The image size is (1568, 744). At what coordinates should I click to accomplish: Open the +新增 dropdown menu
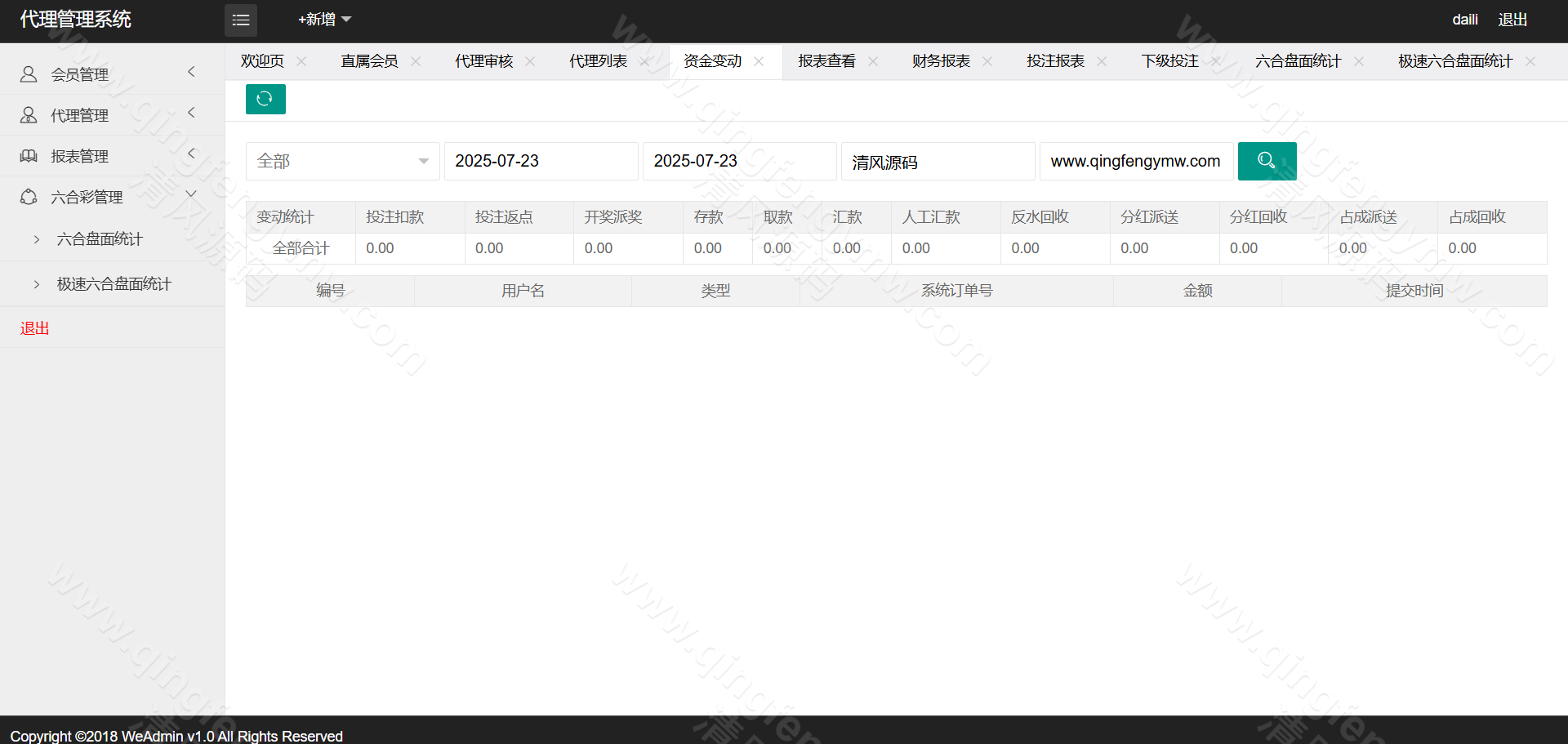(324, 20)
